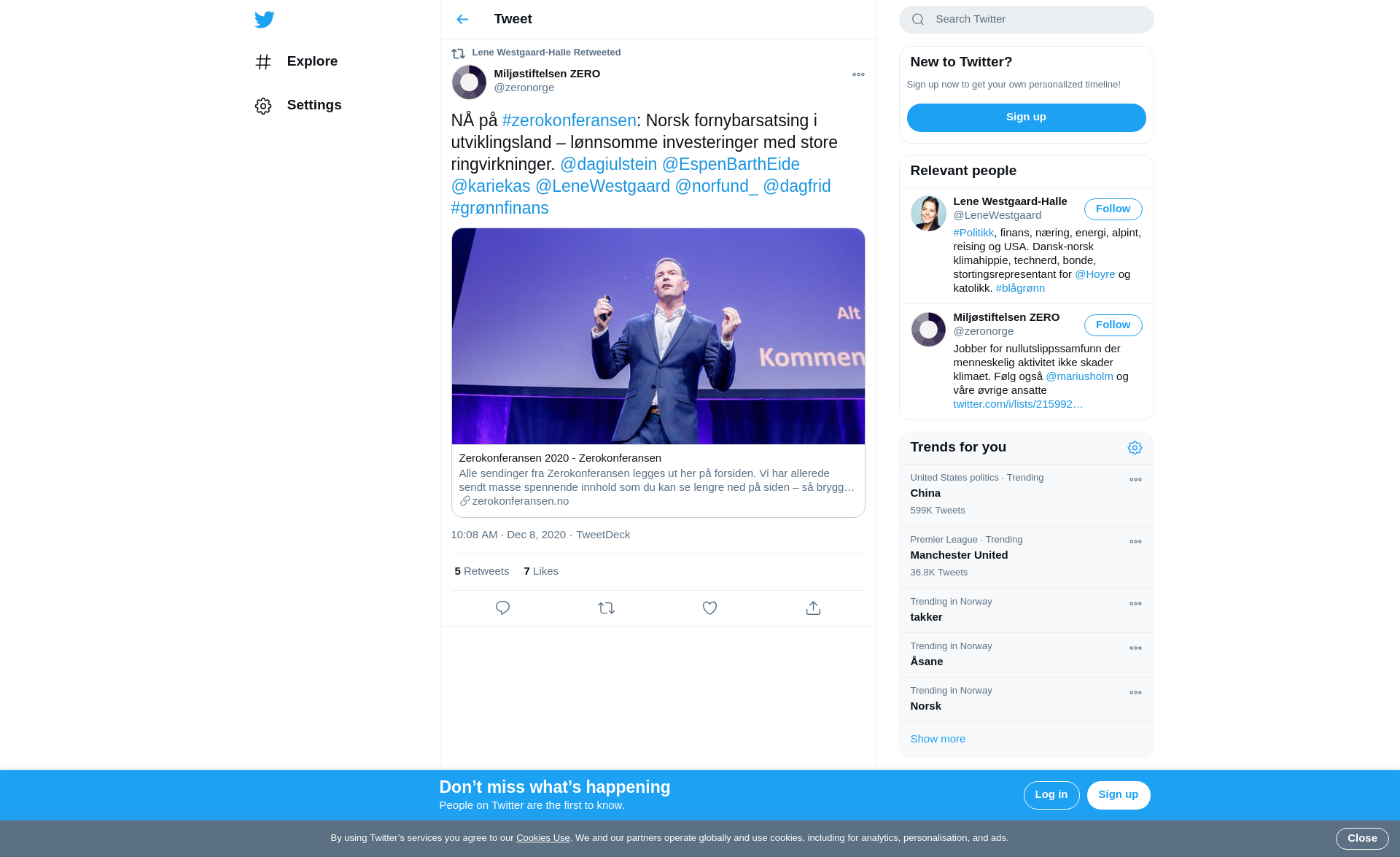Click the #zerokonferansen hashtag link
Viewport: 1400px width, 857px height.
569,120
